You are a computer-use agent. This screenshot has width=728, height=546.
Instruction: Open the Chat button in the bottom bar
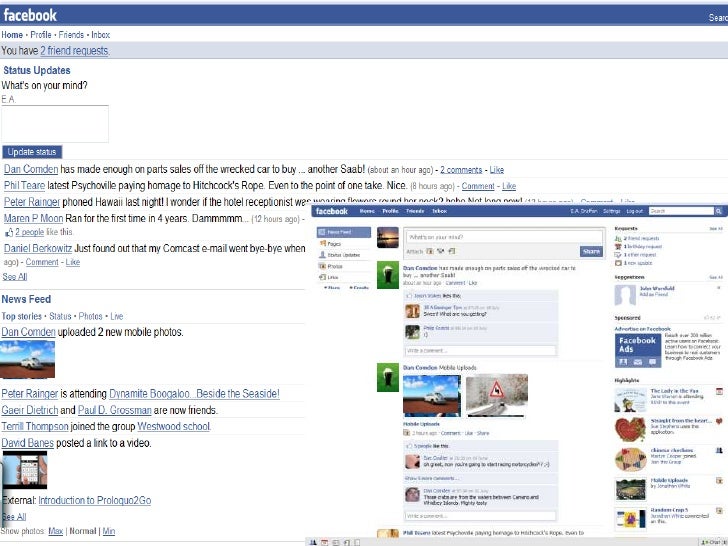click(714, 542)
